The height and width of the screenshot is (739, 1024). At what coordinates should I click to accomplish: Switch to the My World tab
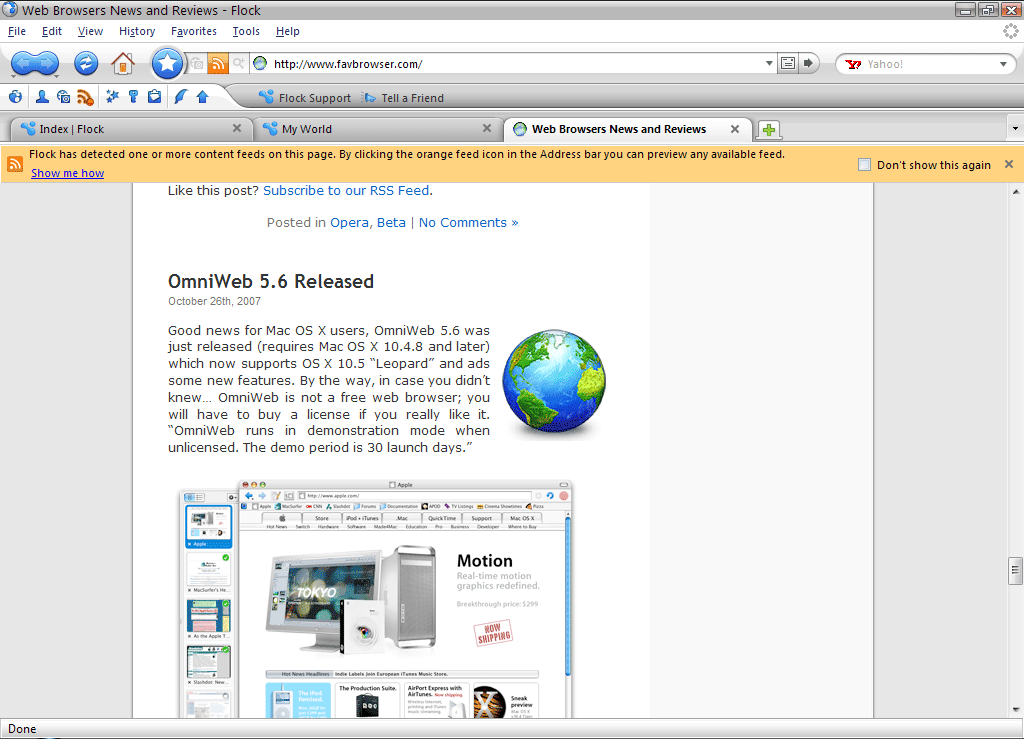pos(370,129)
